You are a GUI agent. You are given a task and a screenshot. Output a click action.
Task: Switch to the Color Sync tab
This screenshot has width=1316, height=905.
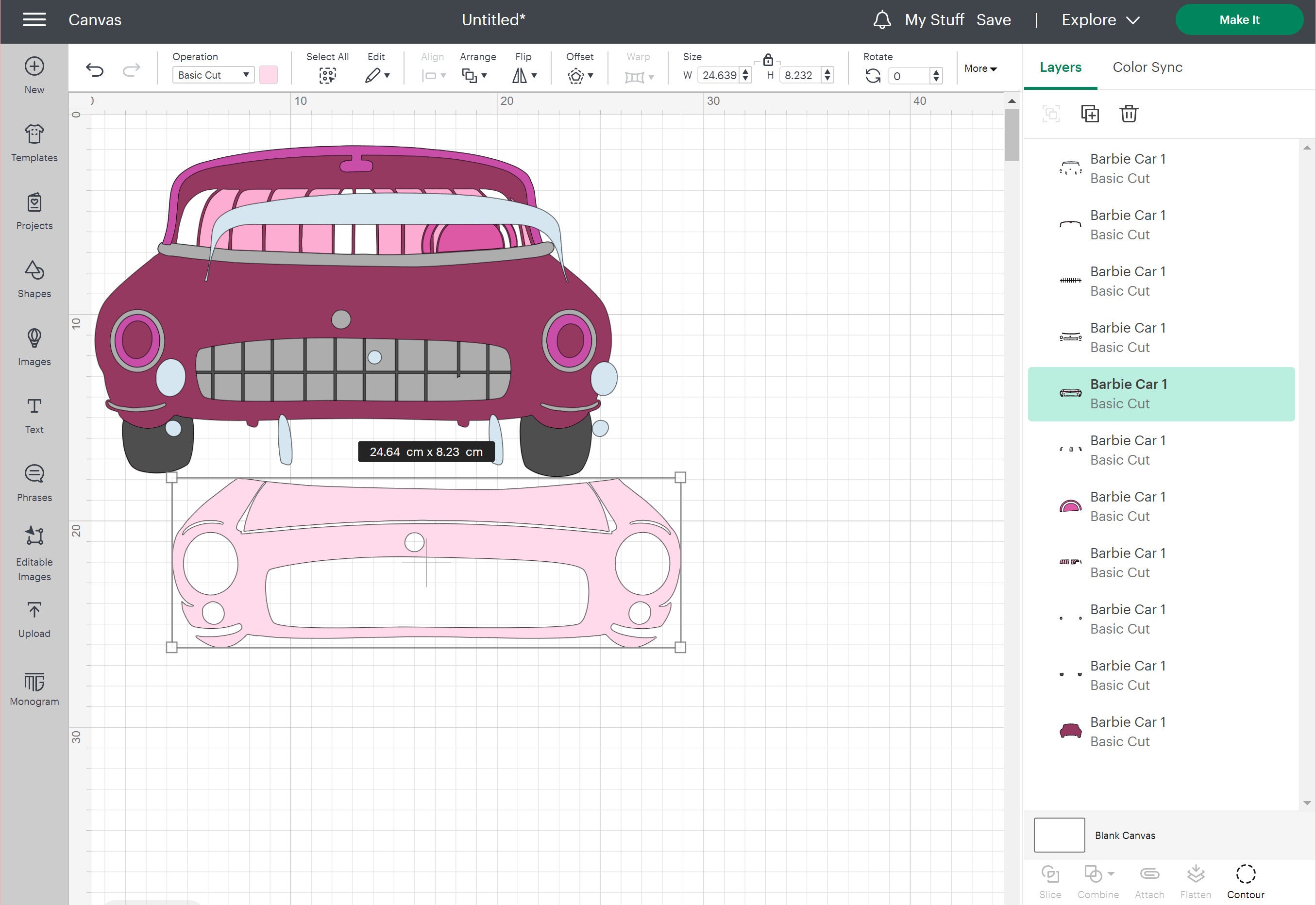[1147, 67]
